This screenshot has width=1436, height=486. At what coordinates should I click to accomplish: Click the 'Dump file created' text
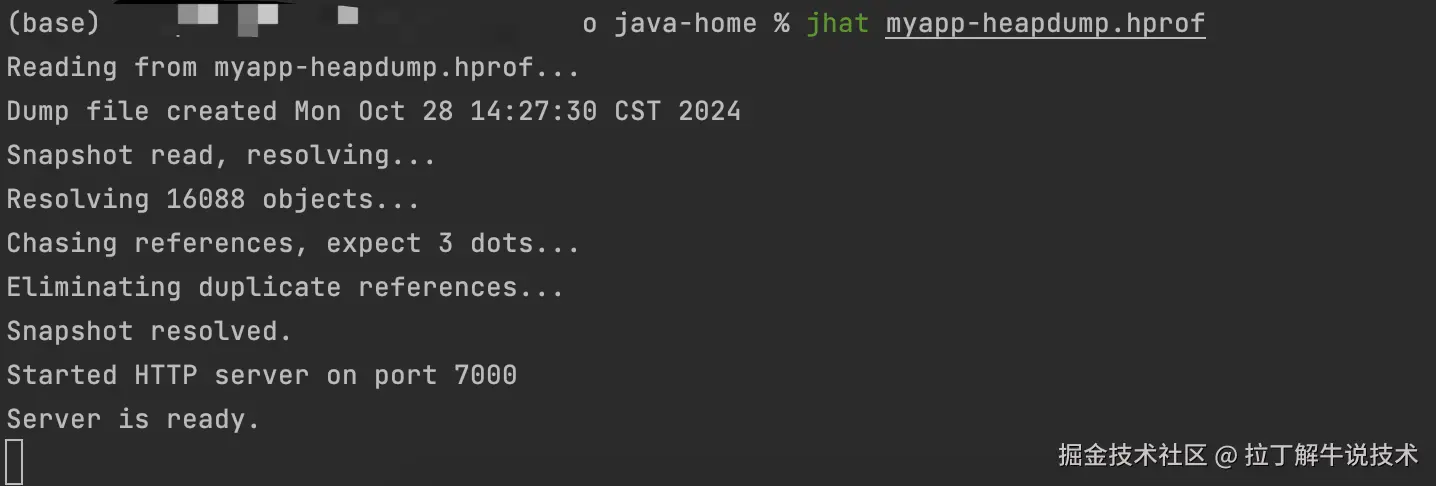[141, 111]
